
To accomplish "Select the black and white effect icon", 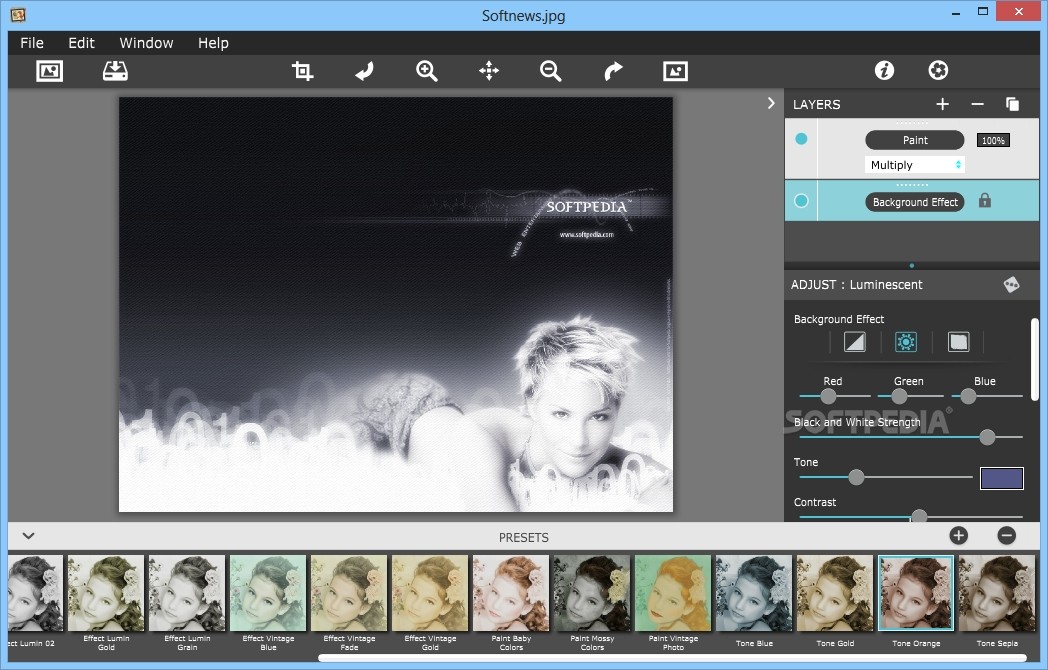I will (854, 342).
